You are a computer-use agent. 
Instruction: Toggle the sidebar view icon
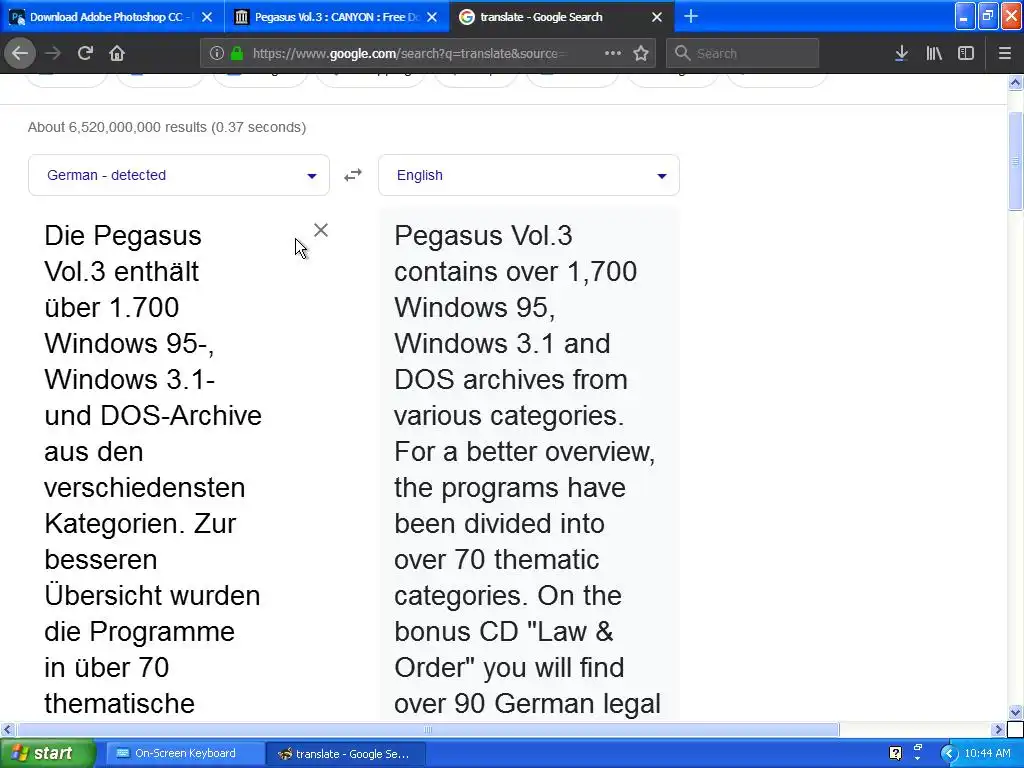(x=966, y=54)
